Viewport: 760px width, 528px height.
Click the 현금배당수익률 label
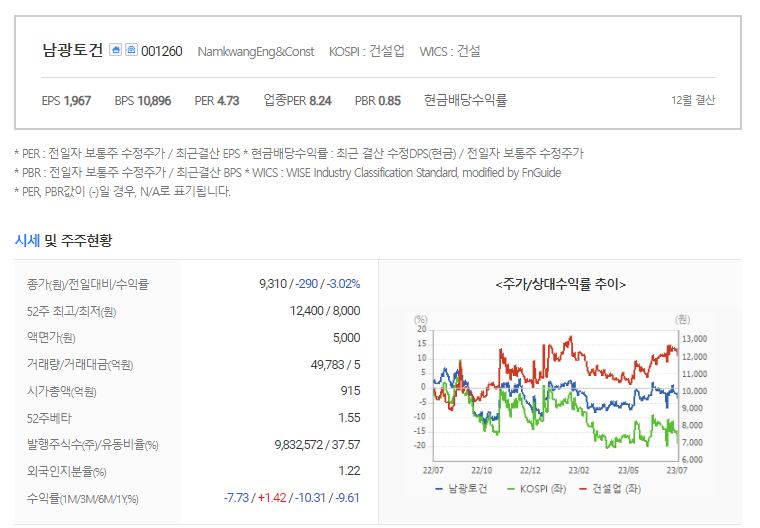(x=465, y=100)
